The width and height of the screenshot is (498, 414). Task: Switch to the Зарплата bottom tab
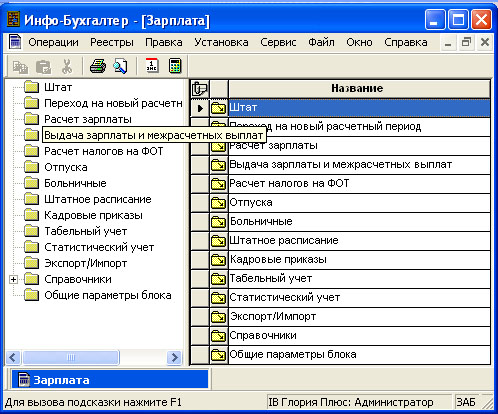110,380
